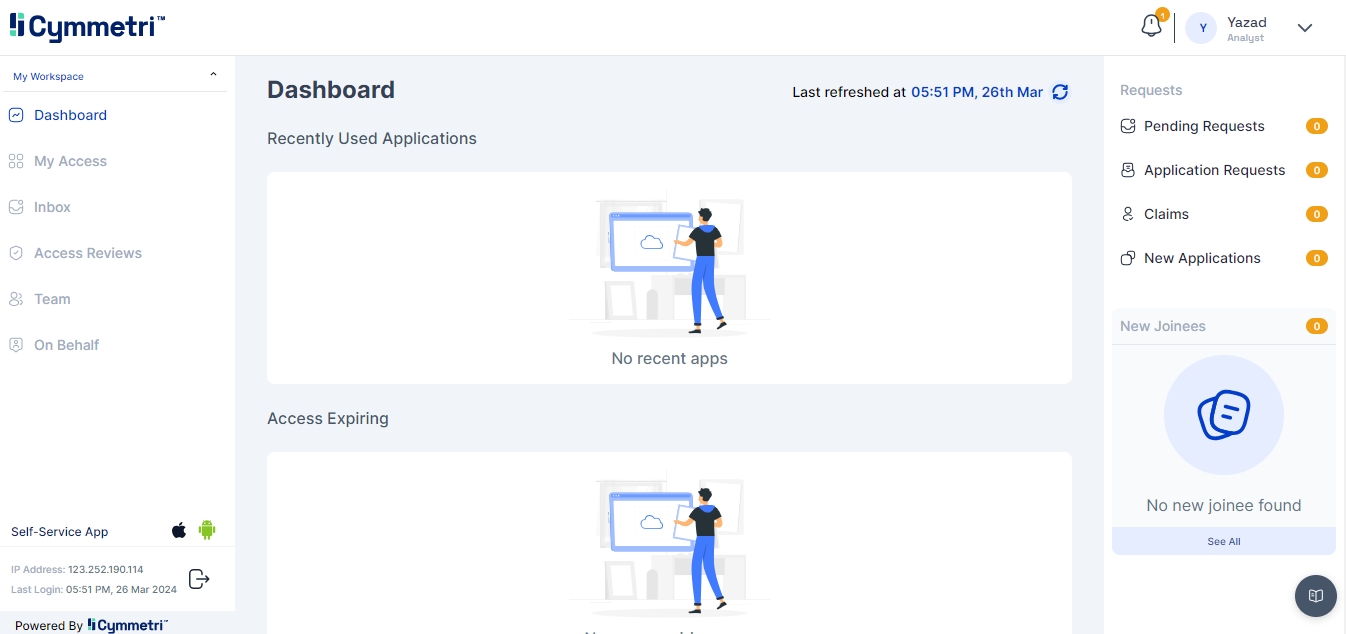This screenshot has width=1346, height=634.
Task: Expand the user profile dropdown chevron
Action: pos(1304,28)
